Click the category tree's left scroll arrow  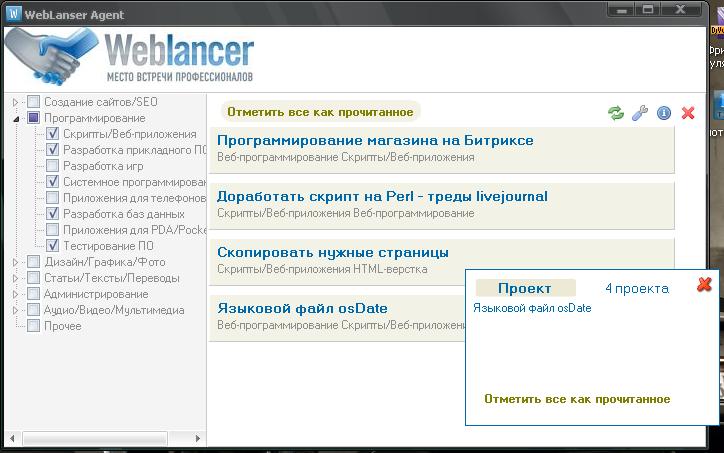[x=12, y=438]
